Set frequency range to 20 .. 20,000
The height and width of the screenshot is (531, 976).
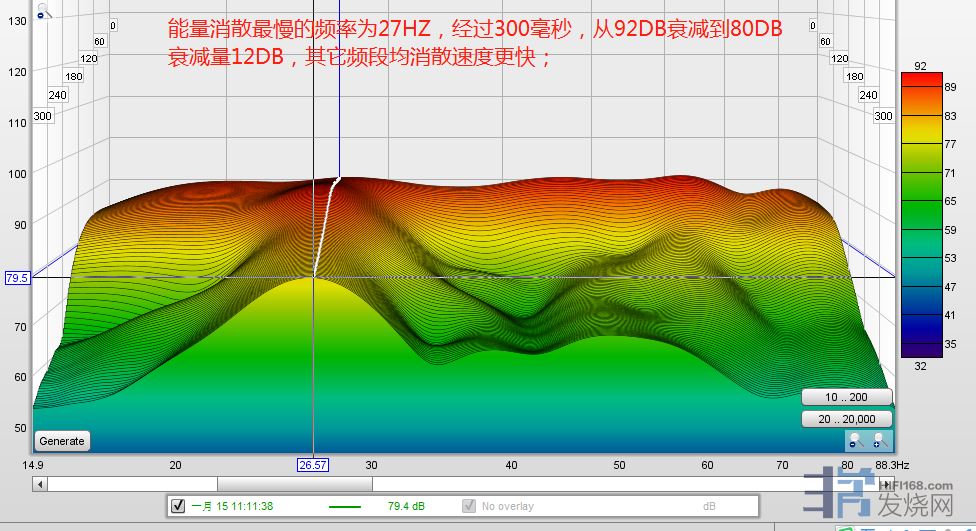coord(846,419)
